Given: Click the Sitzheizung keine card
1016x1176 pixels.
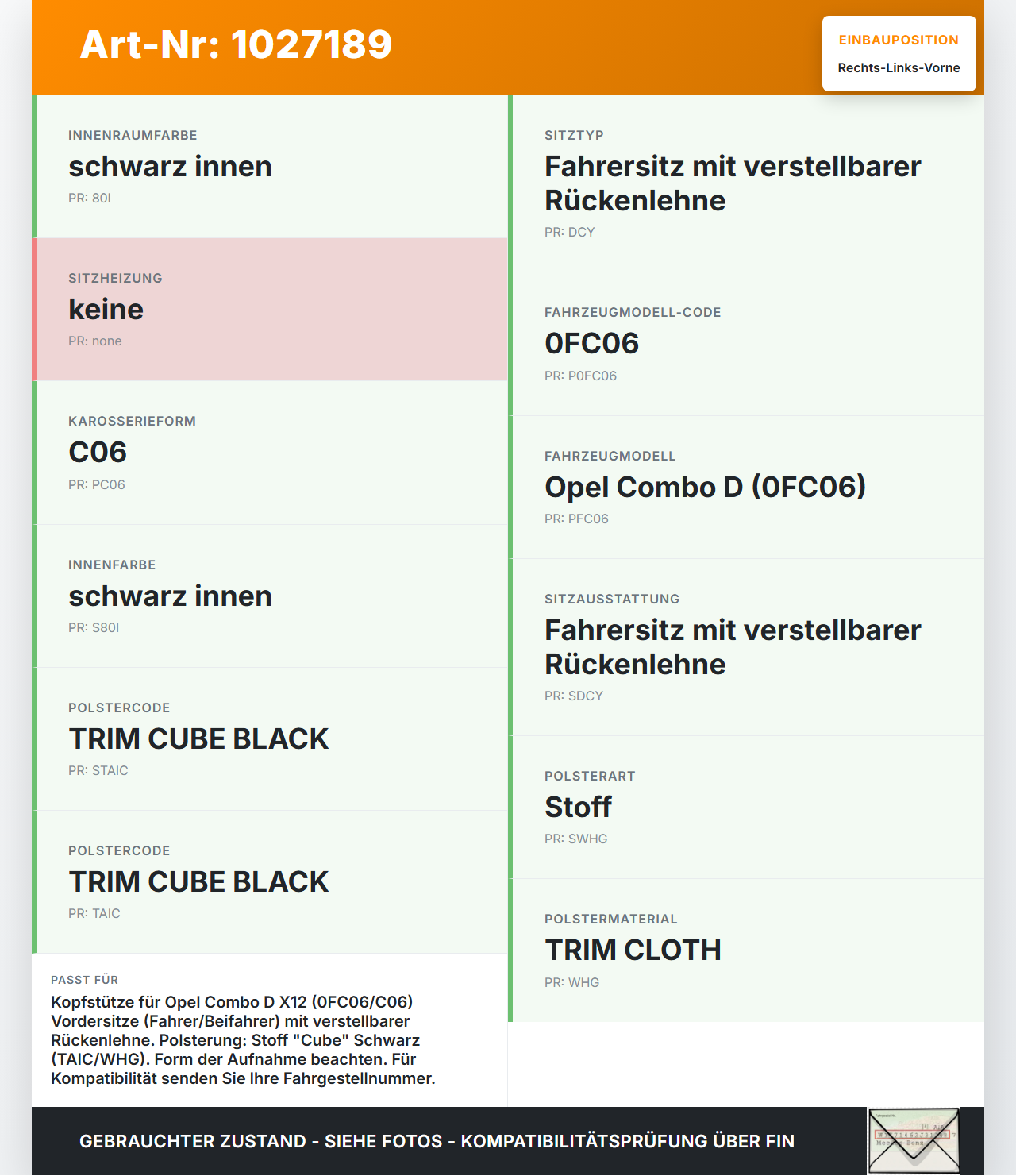Looking at the screenshot, I should click(x=270, y=310).
